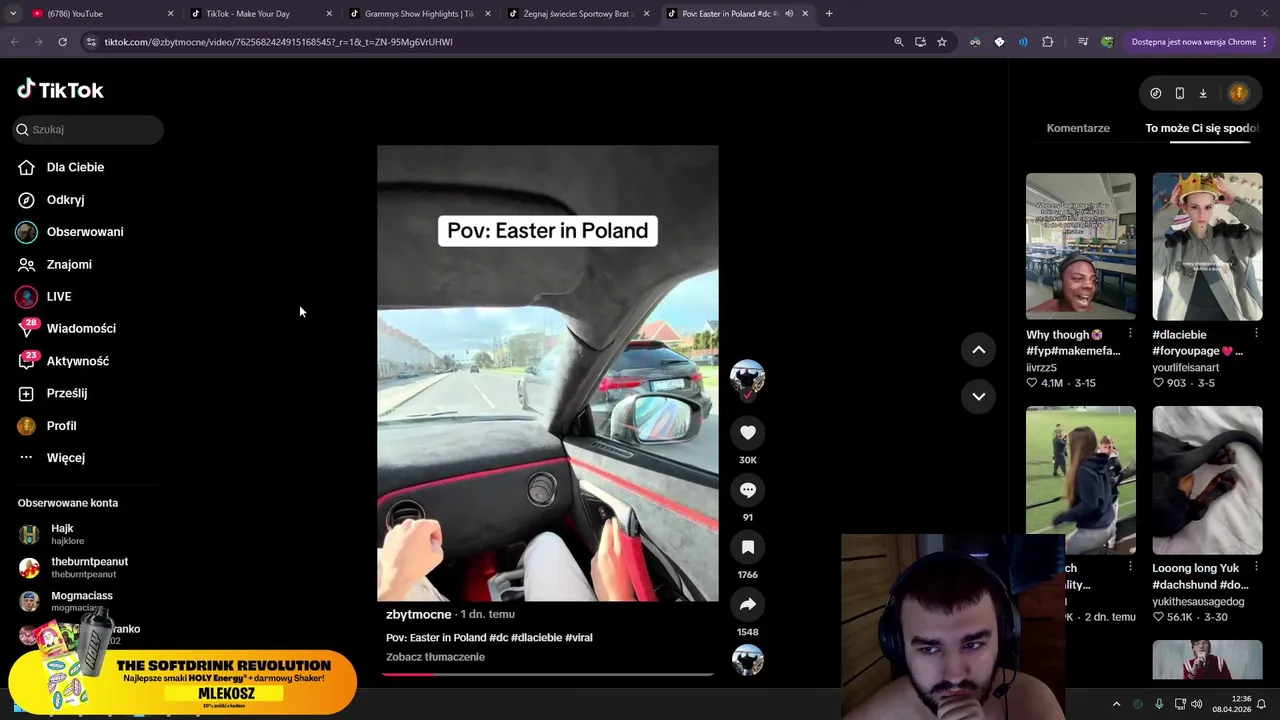The width and height of the screenshot is (1280, 720).
Task: Go to Obserwowani page
Action: pyautogui.click(x=70, y=232)
